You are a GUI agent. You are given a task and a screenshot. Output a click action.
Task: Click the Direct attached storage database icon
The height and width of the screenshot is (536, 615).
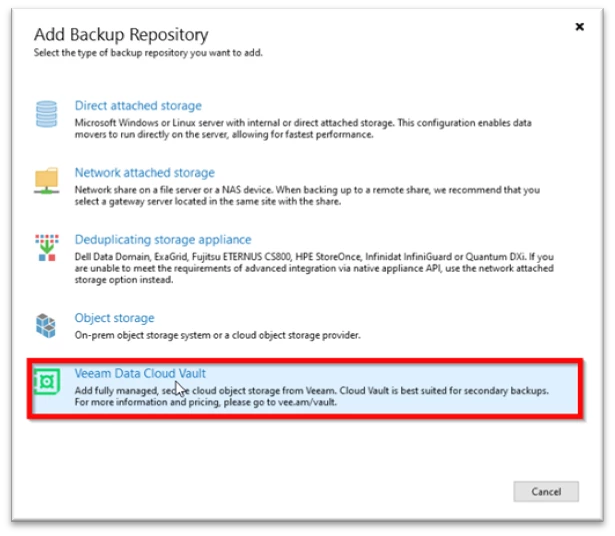[x=47, y=112]
